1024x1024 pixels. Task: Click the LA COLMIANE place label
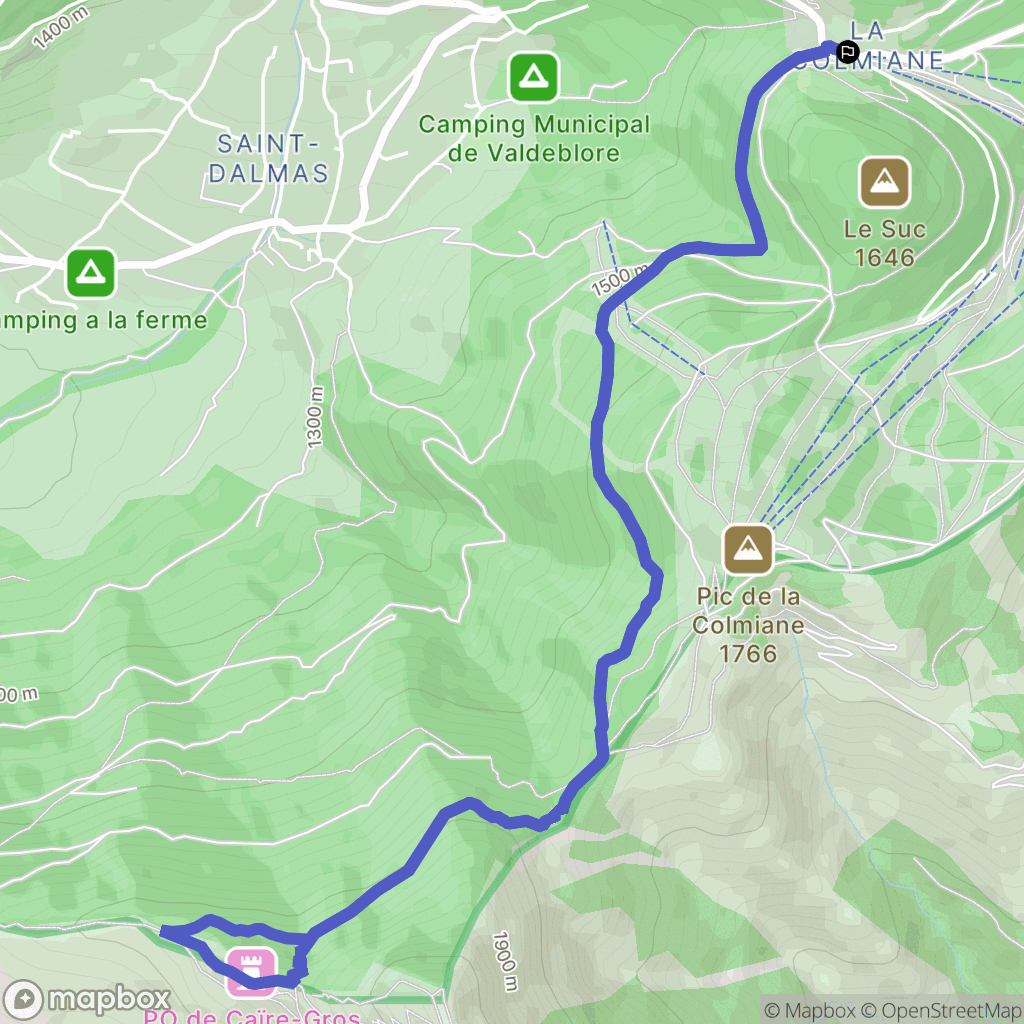[869, 46]
